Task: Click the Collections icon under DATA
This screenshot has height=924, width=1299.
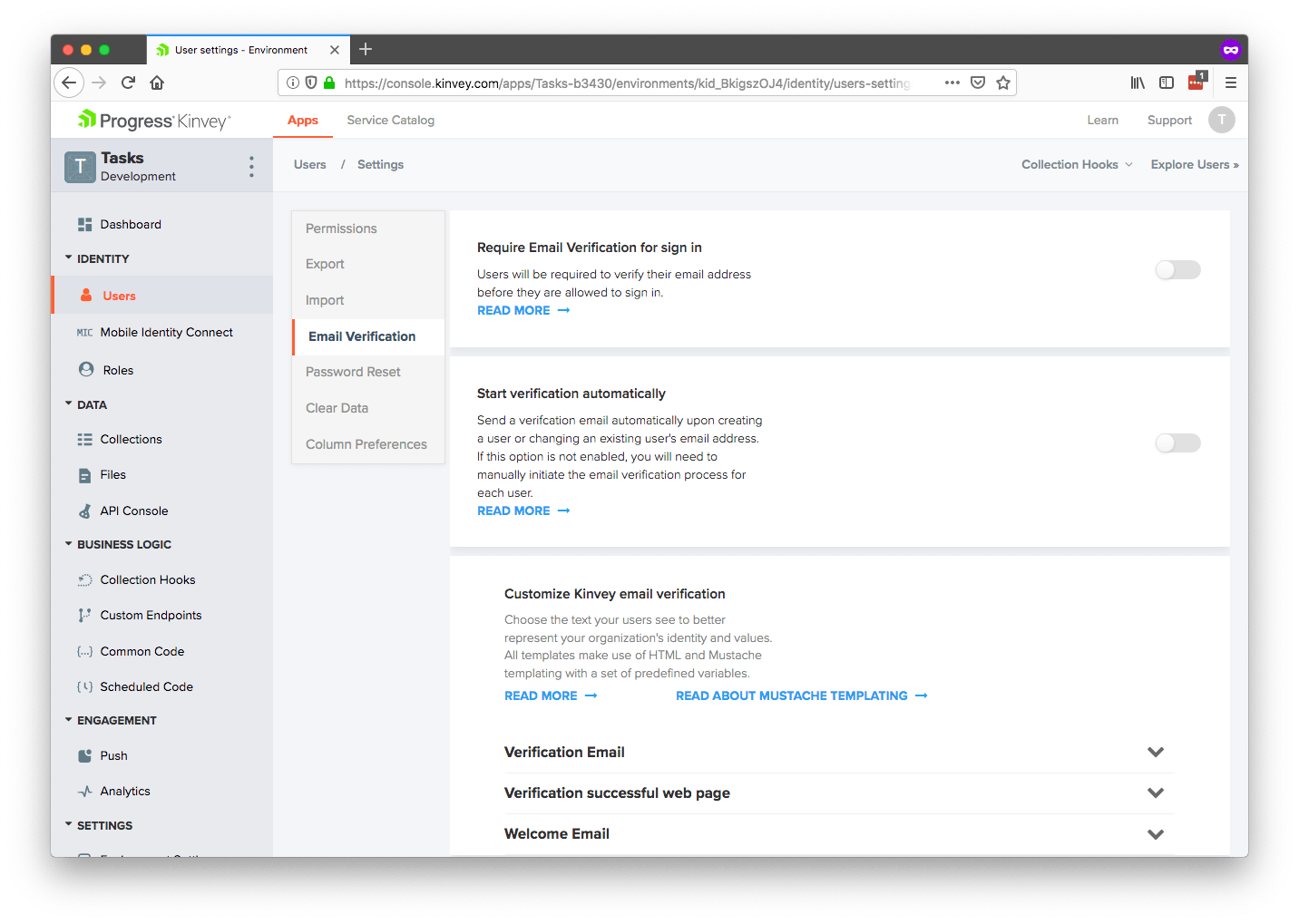Action: (84, 439)
